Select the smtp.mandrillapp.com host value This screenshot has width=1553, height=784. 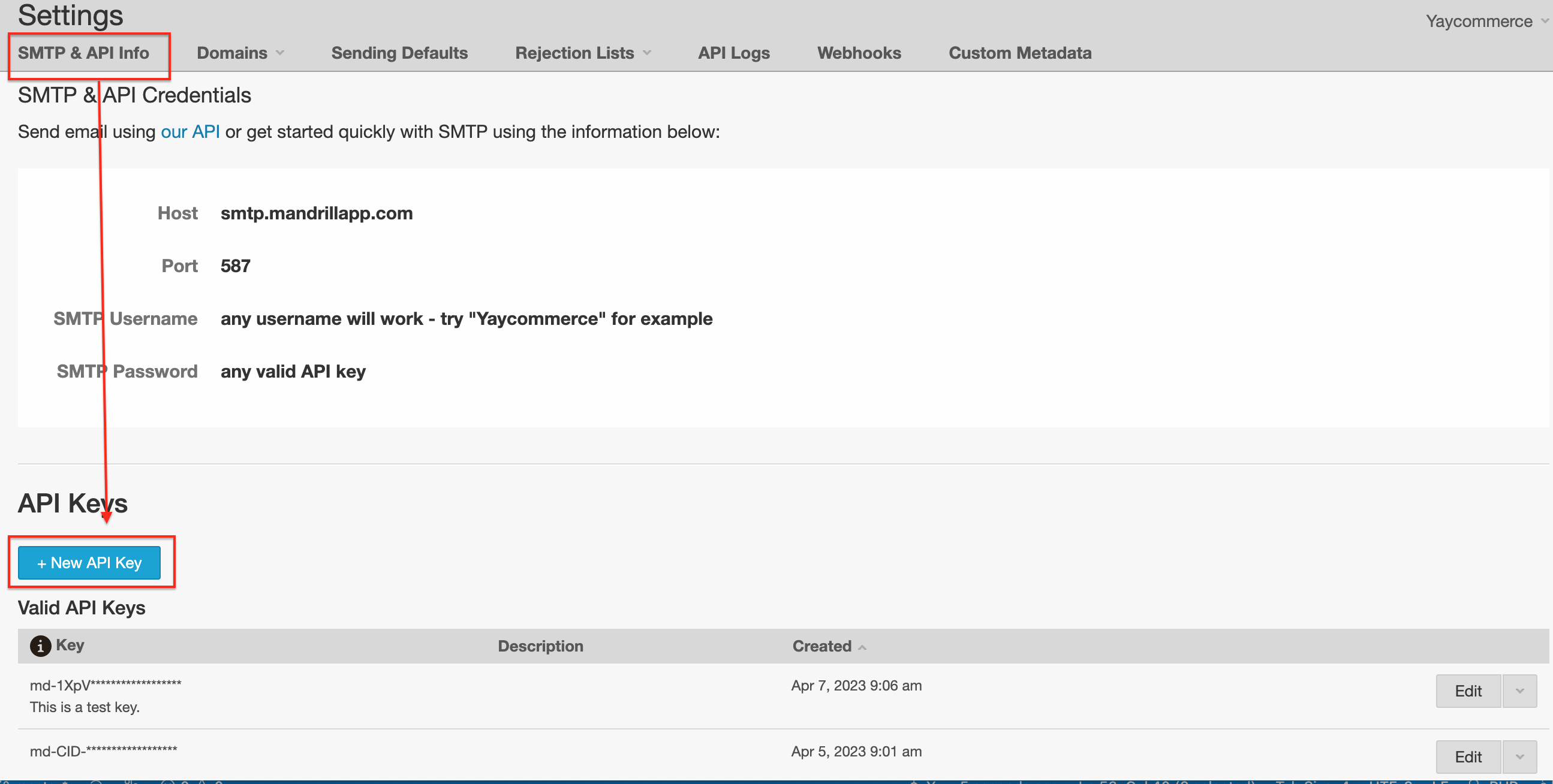[x=317, y=213]
